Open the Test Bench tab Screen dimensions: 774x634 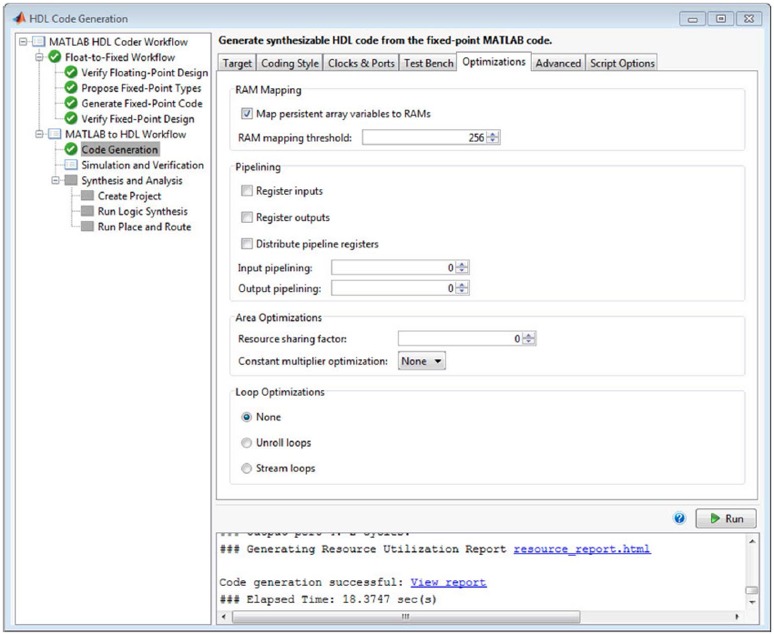click(x=428, y=63)
